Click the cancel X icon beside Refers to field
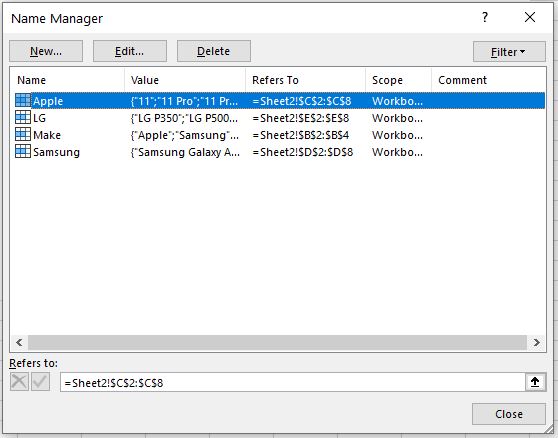558x438 pixels. click(x=19, y=382)
